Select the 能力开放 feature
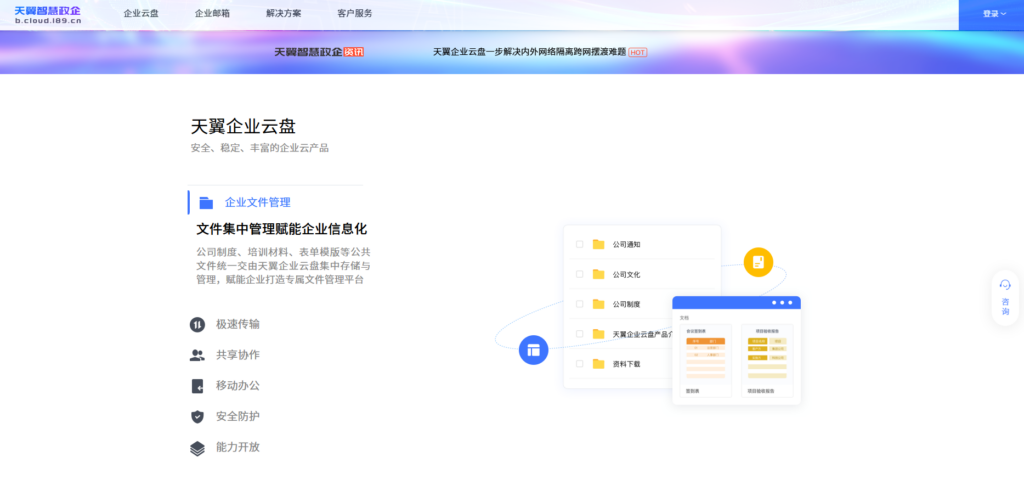Screen dimensions: 1024x485 click(x=238, y=447)
